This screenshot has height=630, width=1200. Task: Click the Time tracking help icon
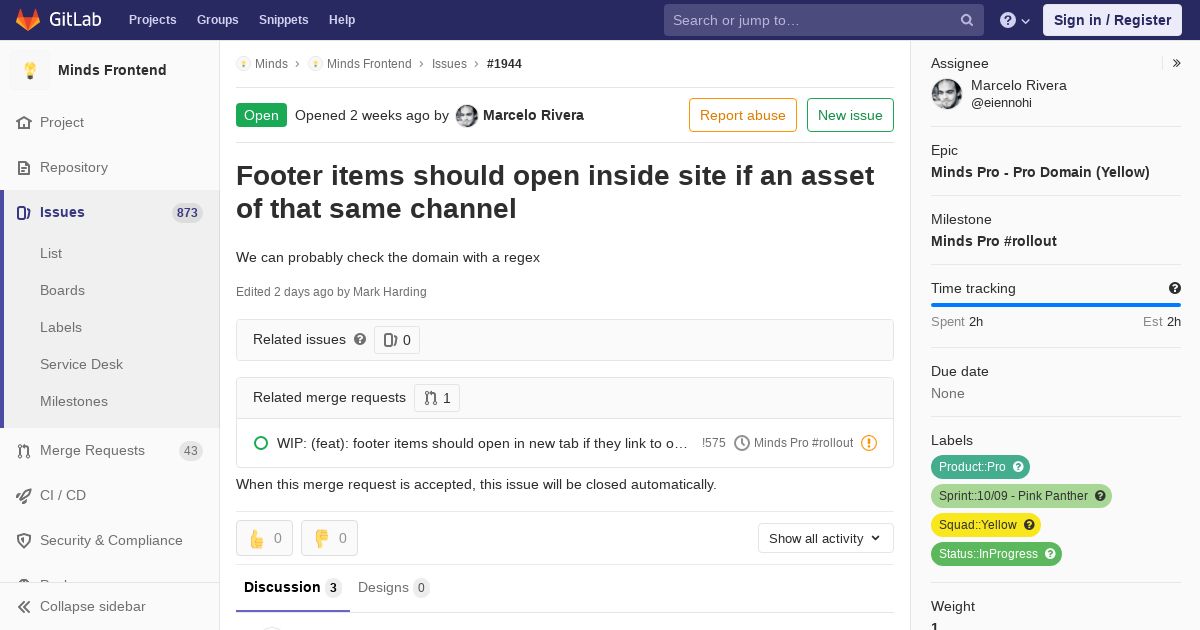[x=1175, y=288]
